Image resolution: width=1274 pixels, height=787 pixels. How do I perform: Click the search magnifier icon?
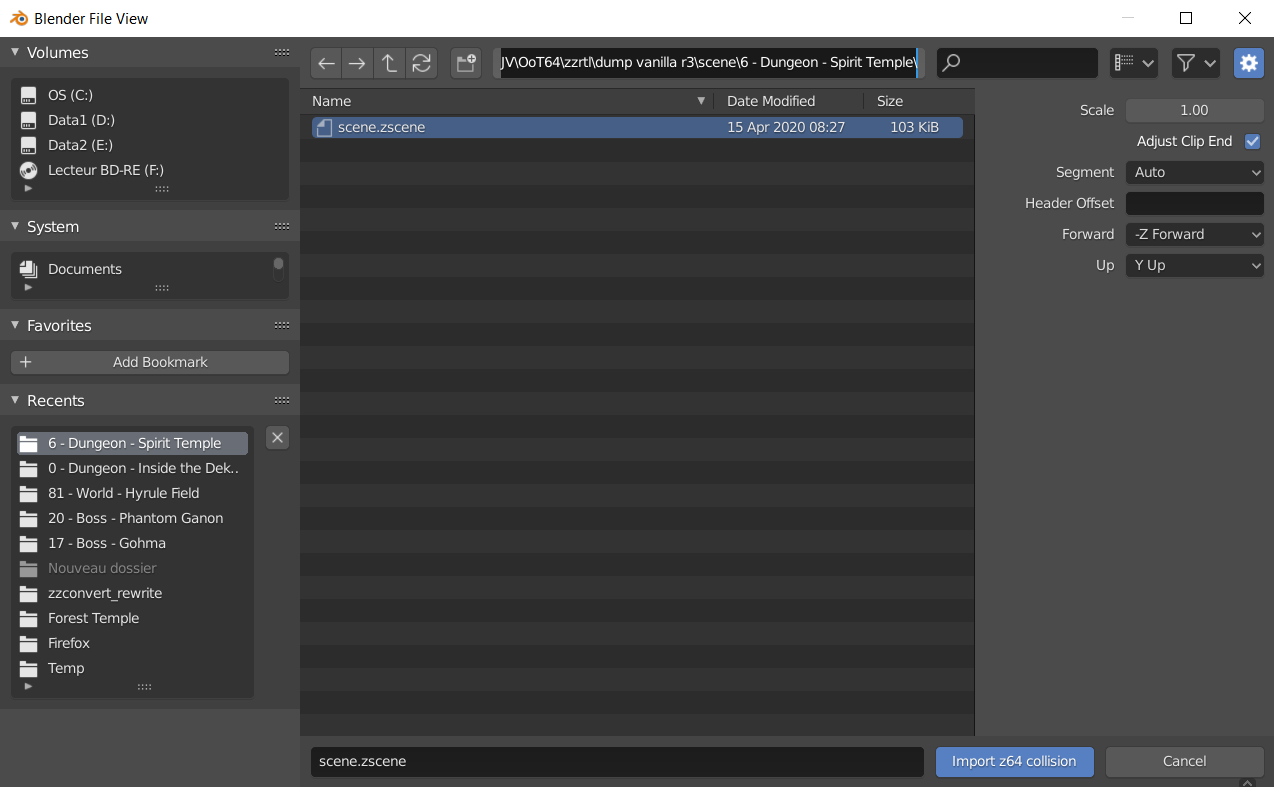[952, 63]
